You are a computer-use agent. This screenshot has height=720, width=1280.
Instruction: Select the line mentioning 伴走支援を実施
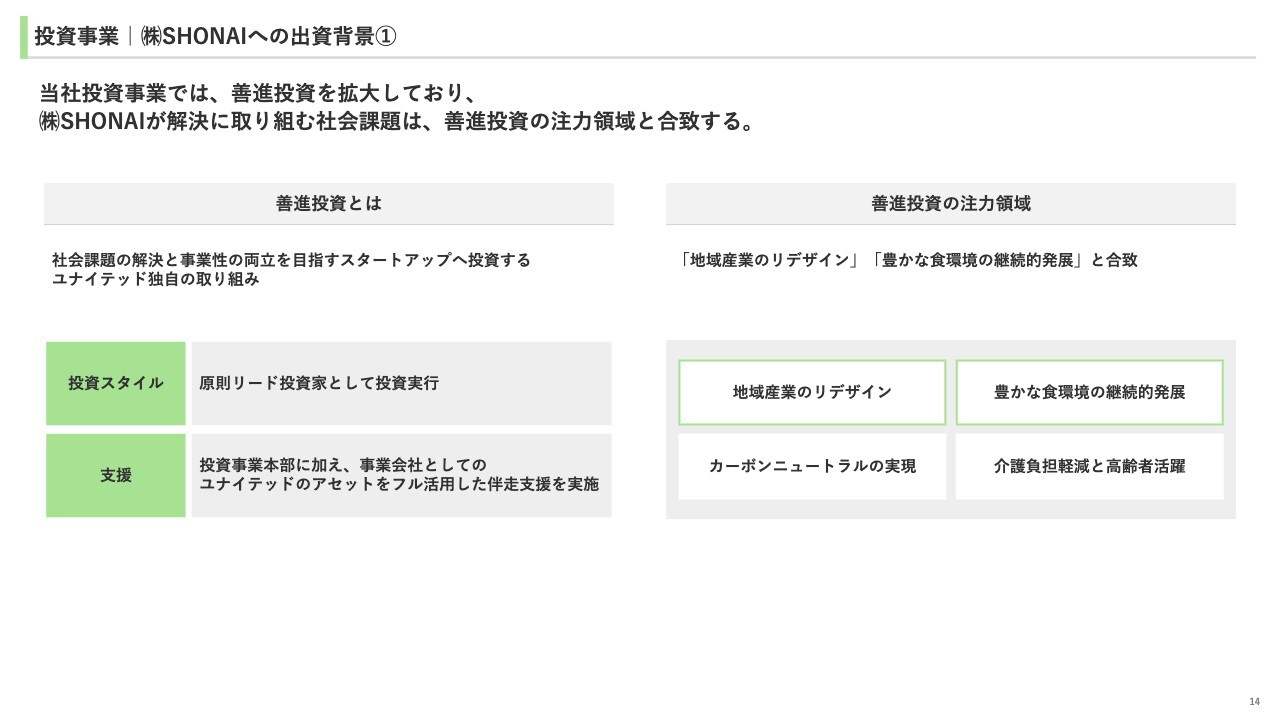pos(399,485)
